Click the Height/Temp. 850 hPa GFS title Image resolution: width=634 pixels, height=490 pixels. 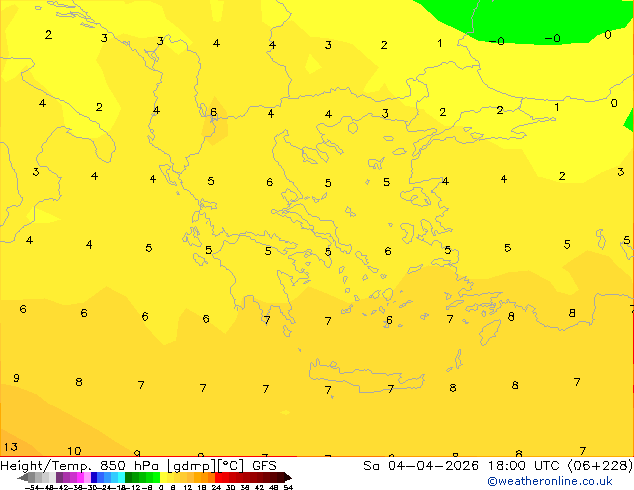click(x=138, y=466)
